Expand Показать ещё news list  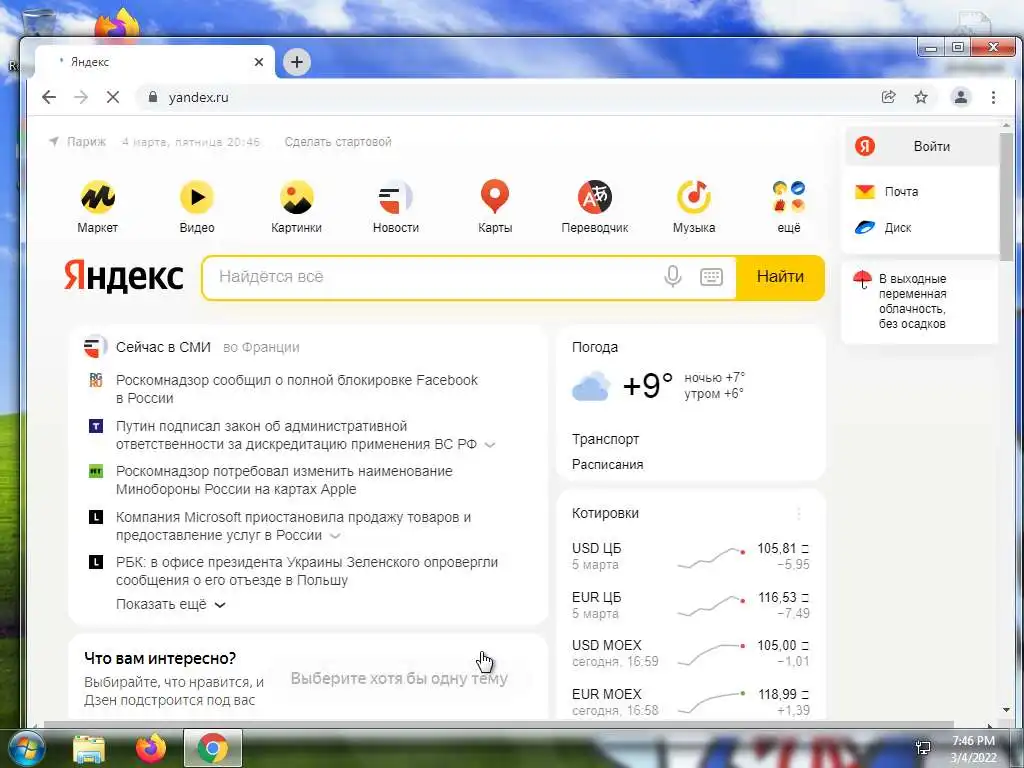(x=170, y=604)
